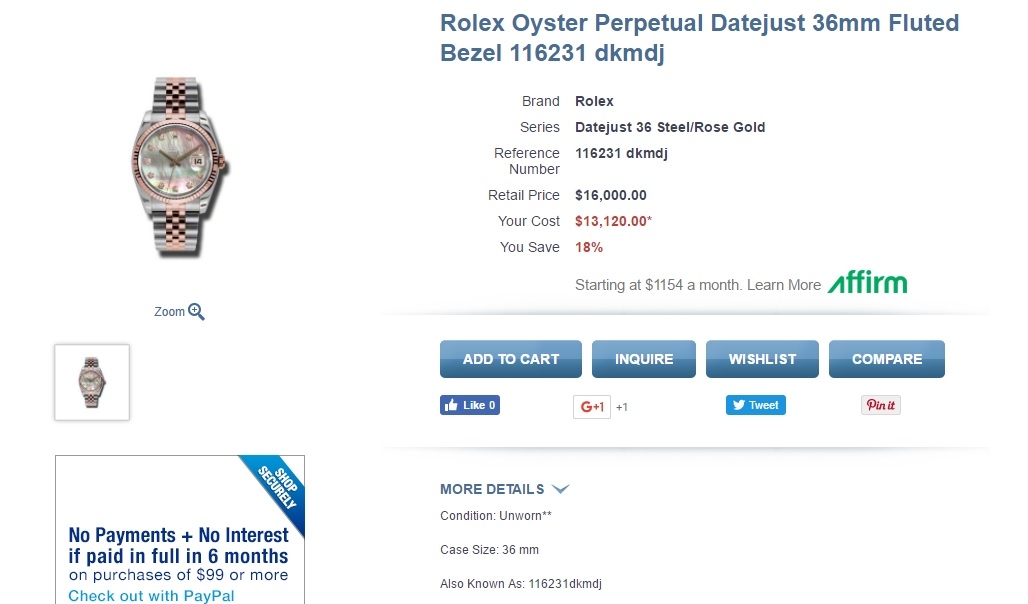Click the magnifier icon beside Zoom
1028x604 pixels.
196,312
